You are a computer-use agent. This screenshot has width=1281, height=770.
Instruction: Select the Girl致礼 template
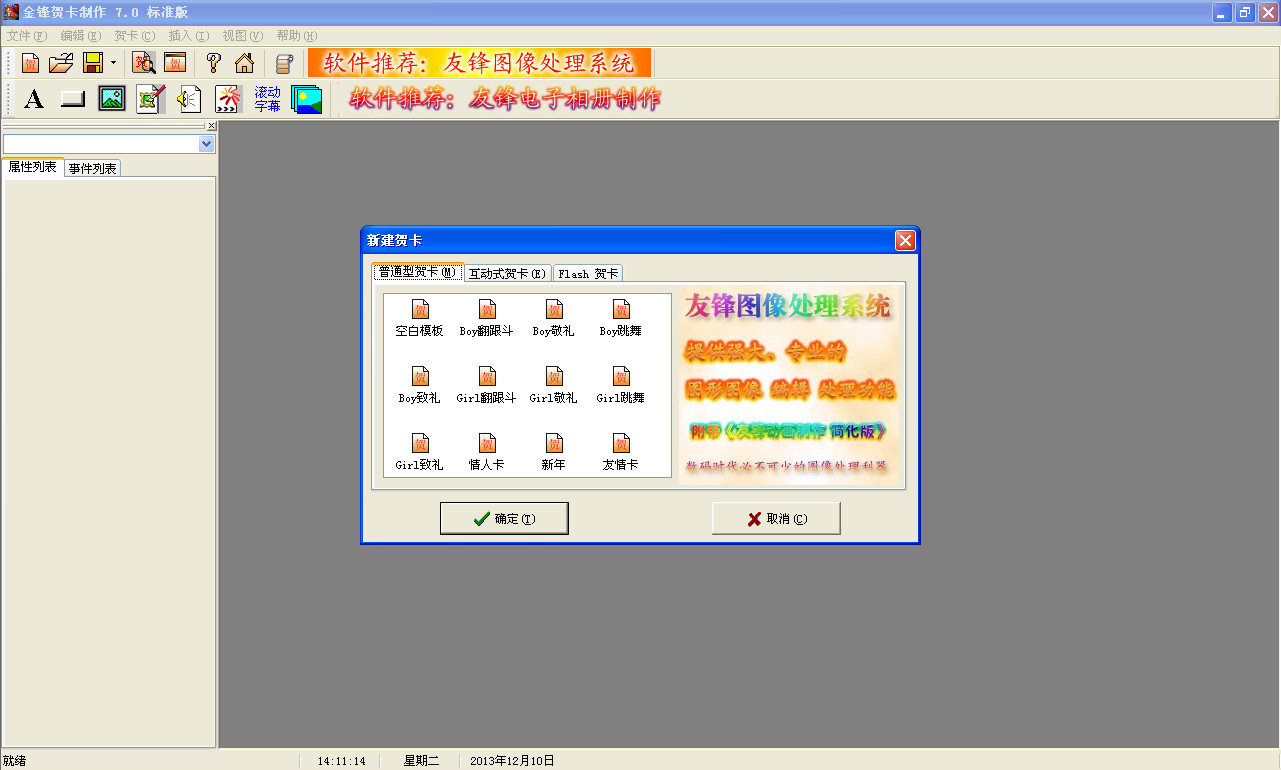[x=420, y=452]
